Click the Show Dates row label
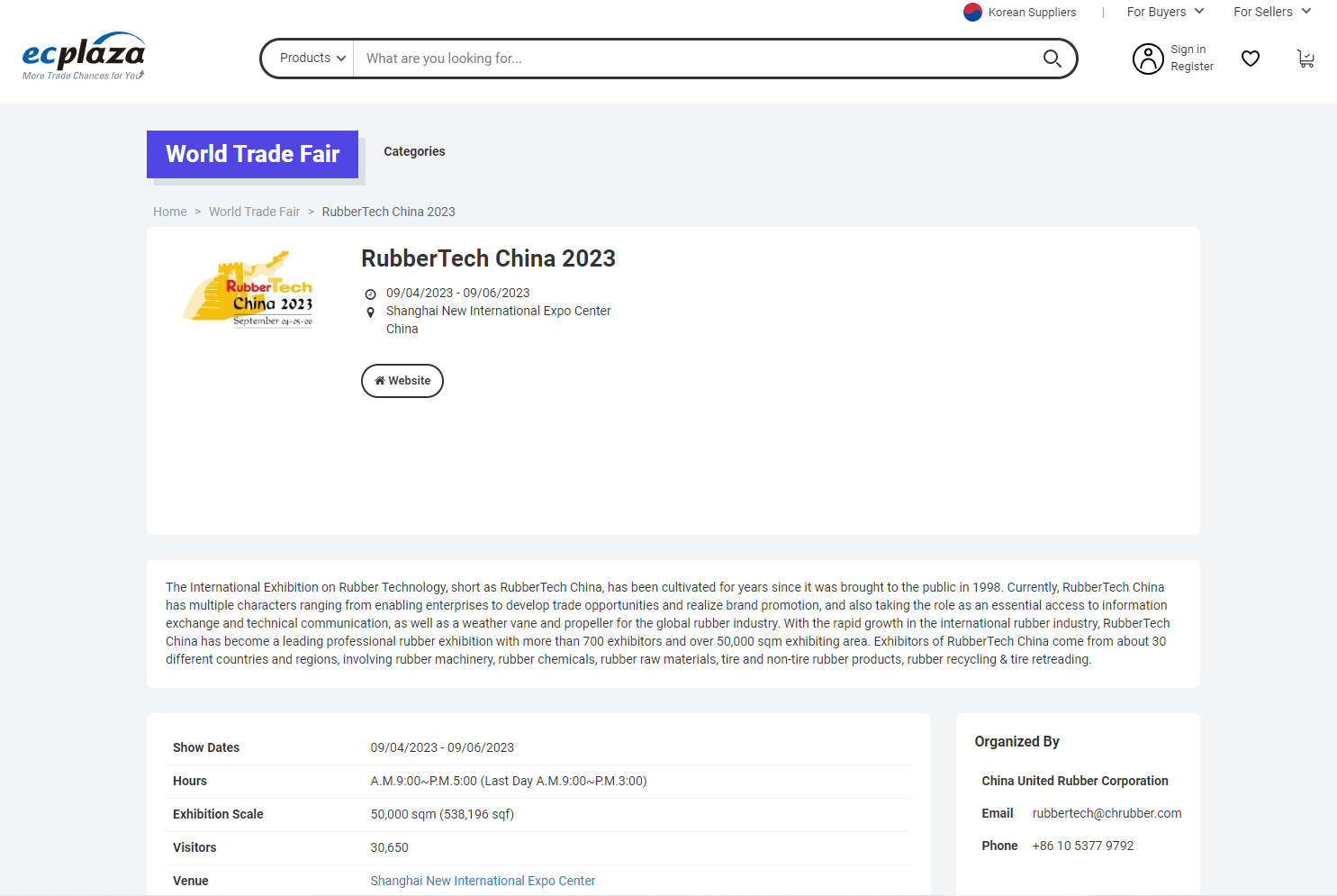This screenshot has width=1337, height=896. pos(206,747)
